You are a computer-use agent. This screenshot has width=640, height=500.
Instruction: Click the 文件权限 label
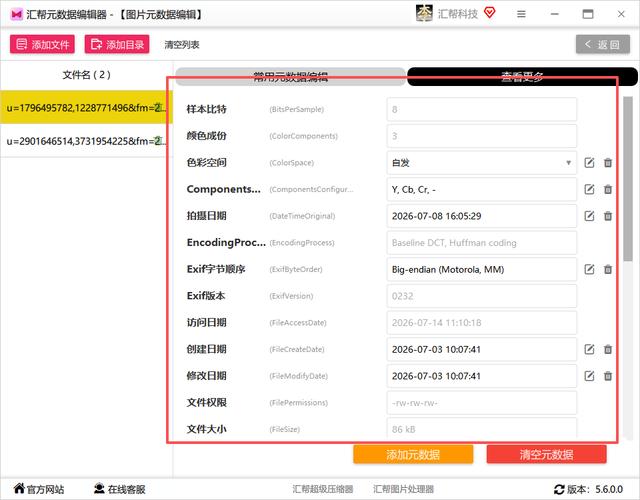click(x=206, y=403)
